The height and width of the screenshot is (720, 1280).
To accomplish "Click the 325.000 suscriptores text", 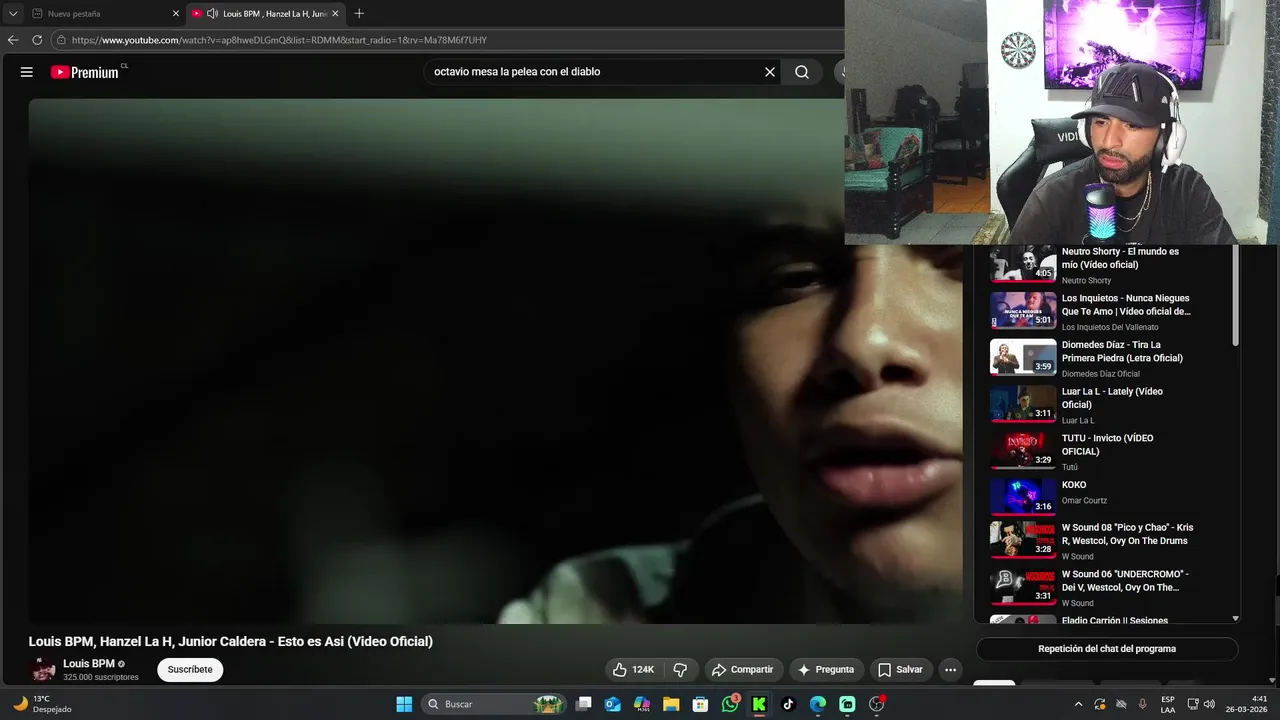I will [101, 677].
